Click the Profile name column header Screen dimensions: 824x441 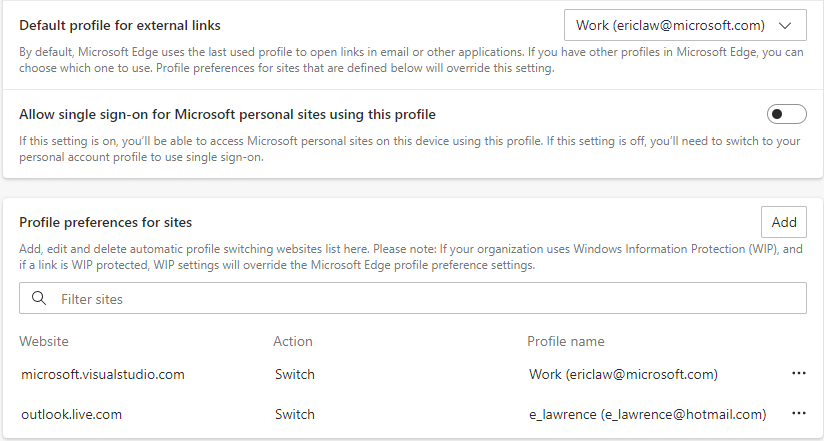(565, 341)
